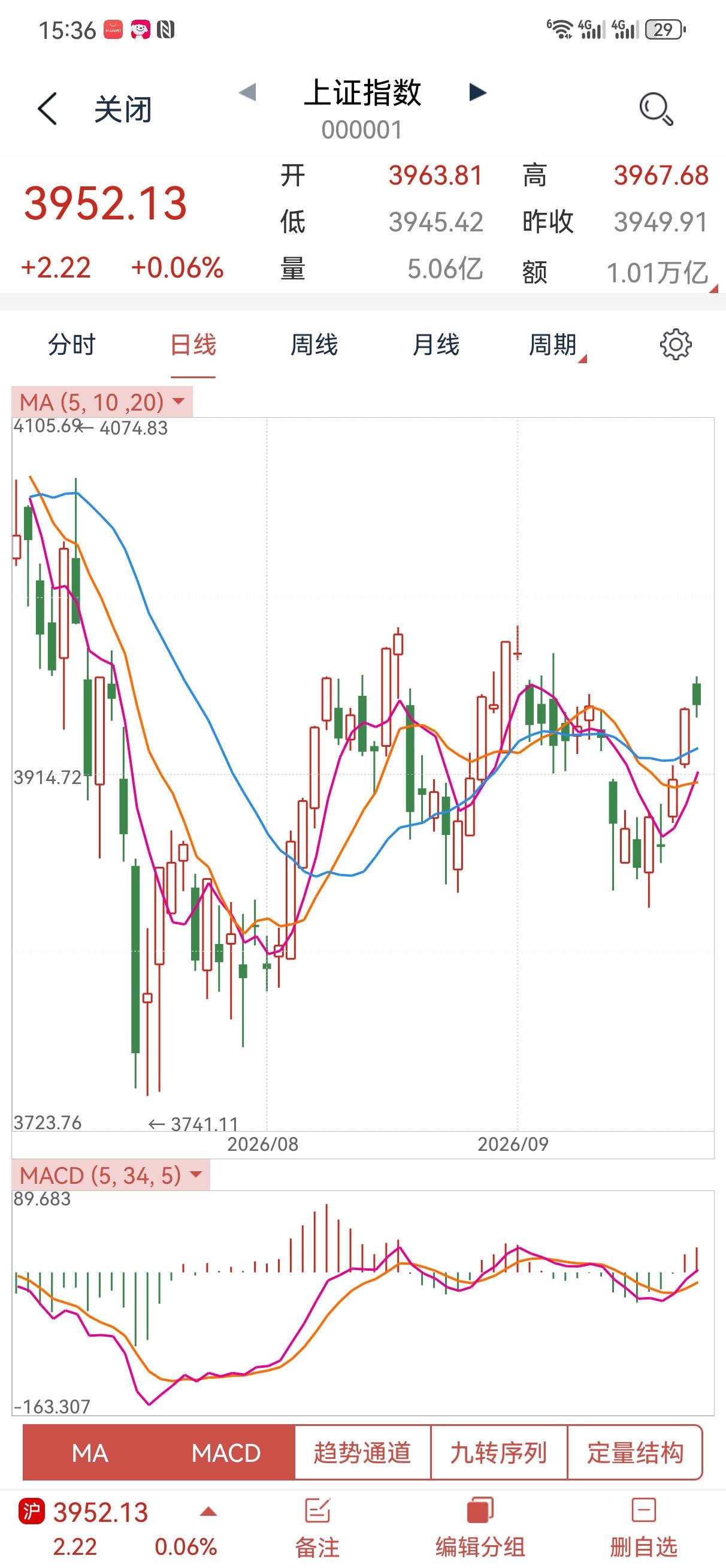Switch to the 月线 monthly tab
726x1568 pixels.
coord(435,345)
